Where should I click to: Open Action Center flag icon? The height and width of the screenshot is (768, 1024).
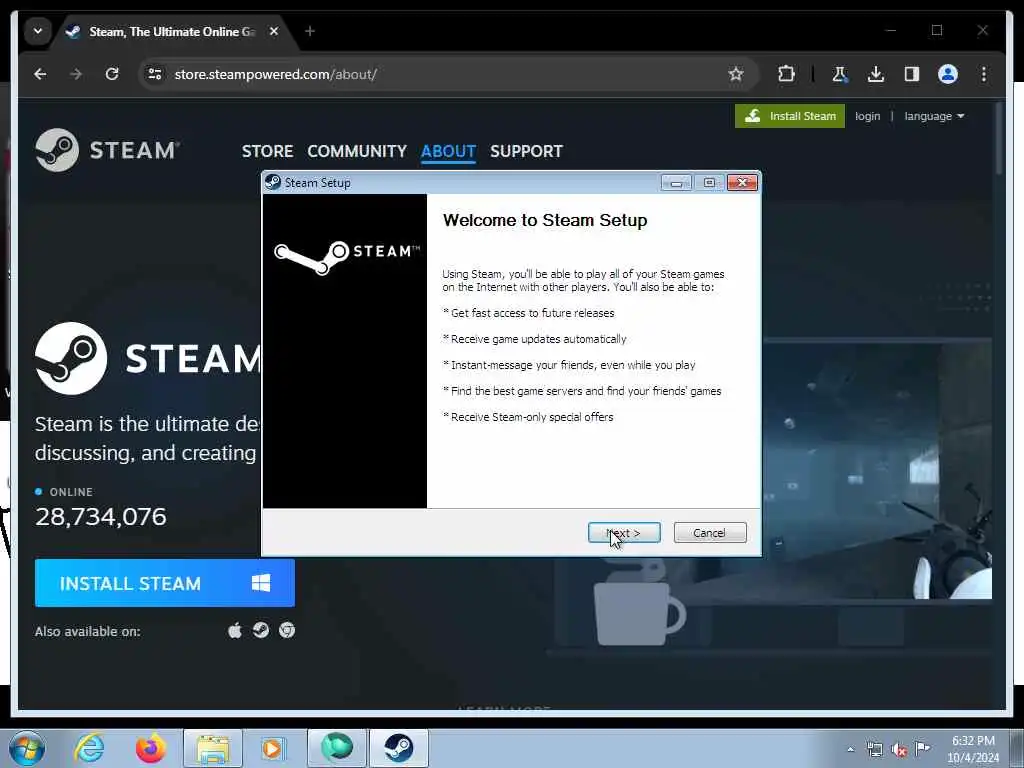[x=923, y=748]
